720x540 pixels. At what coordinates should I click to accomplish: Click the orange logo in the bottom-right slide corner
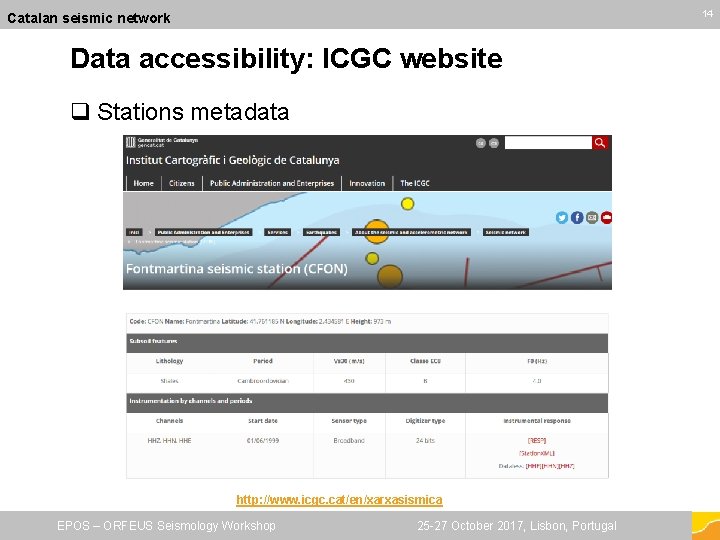click(706, 526)
